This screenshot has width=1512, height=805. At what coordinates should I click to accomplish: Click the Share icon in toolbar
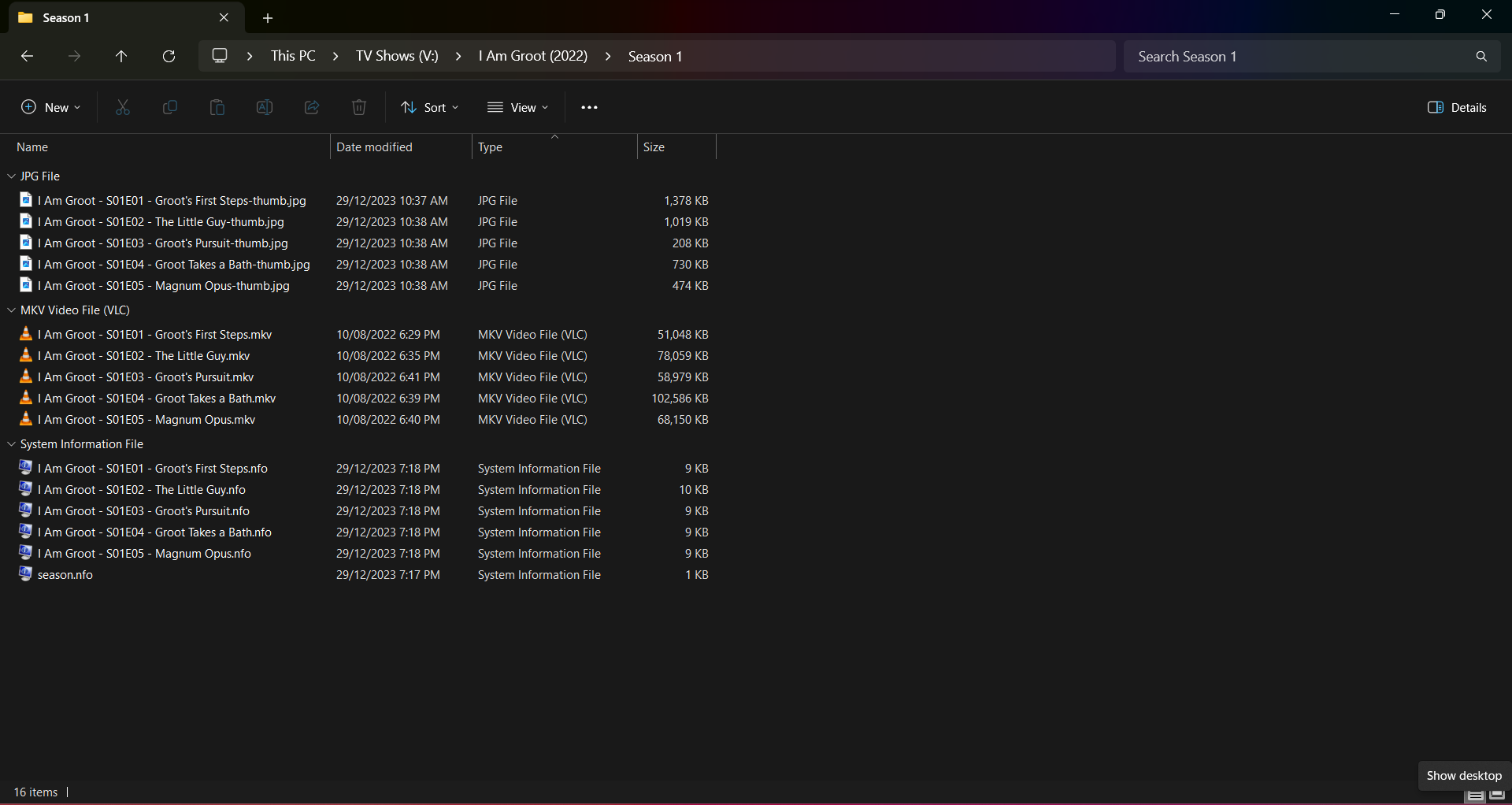(x=312, y=108)
